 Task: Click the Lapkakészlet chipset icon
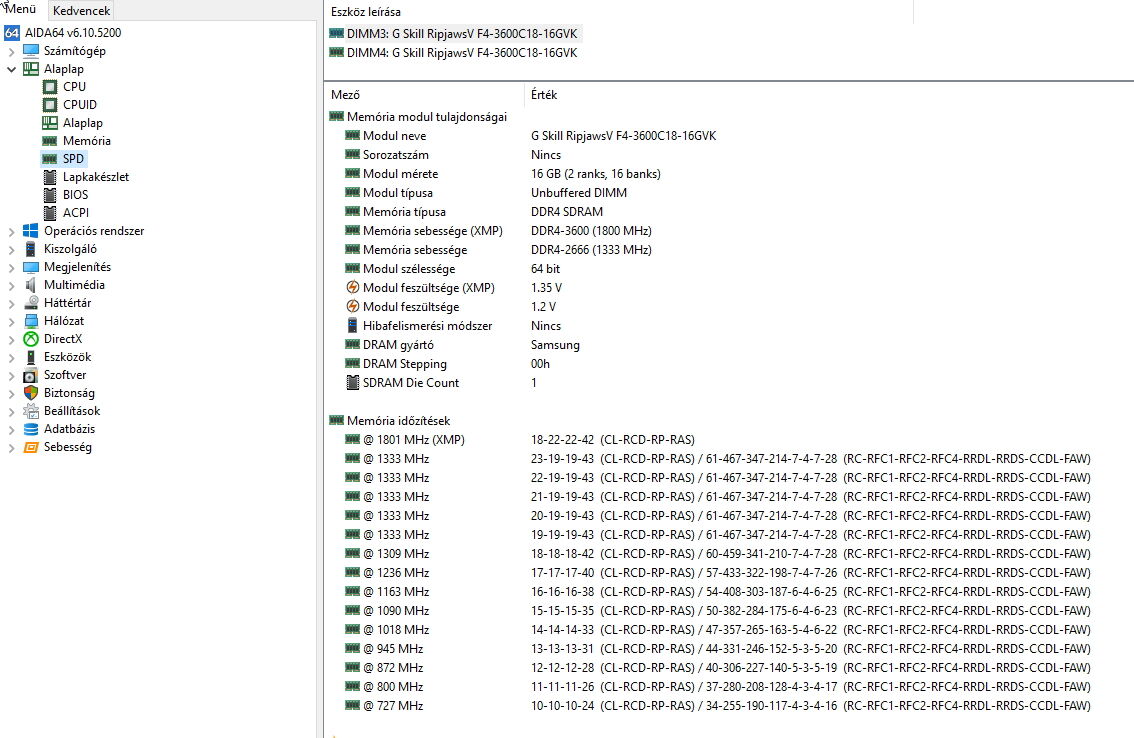coord(50,177)
